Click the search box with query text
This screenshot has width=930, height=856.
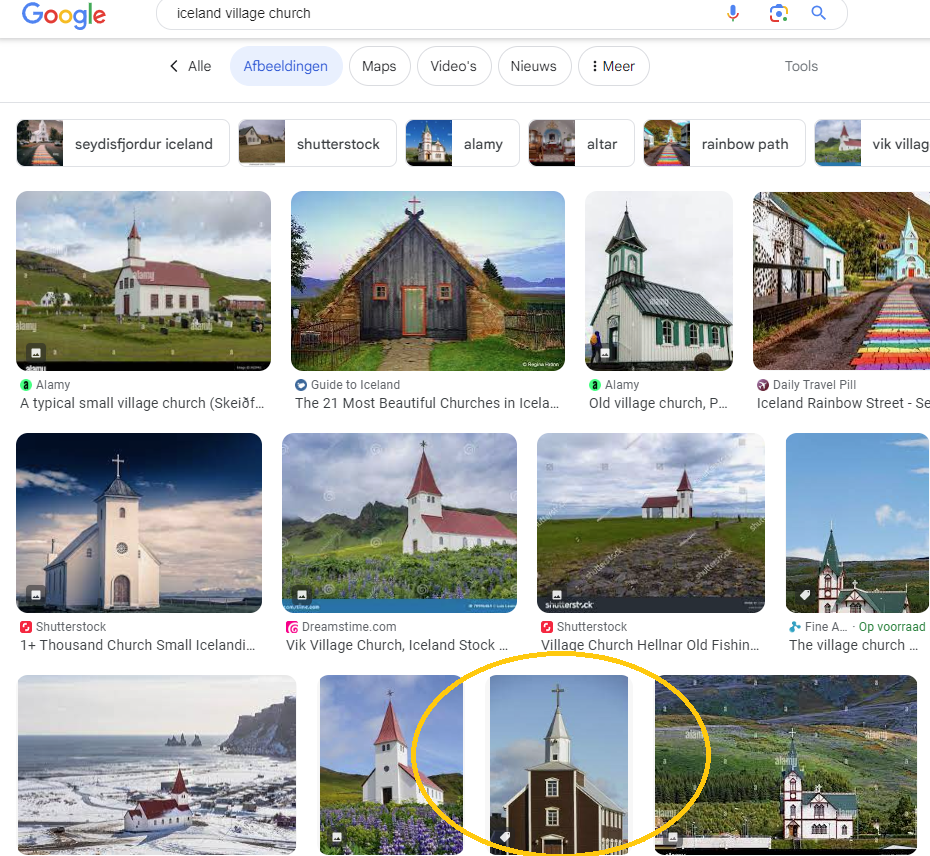point(440,14)
